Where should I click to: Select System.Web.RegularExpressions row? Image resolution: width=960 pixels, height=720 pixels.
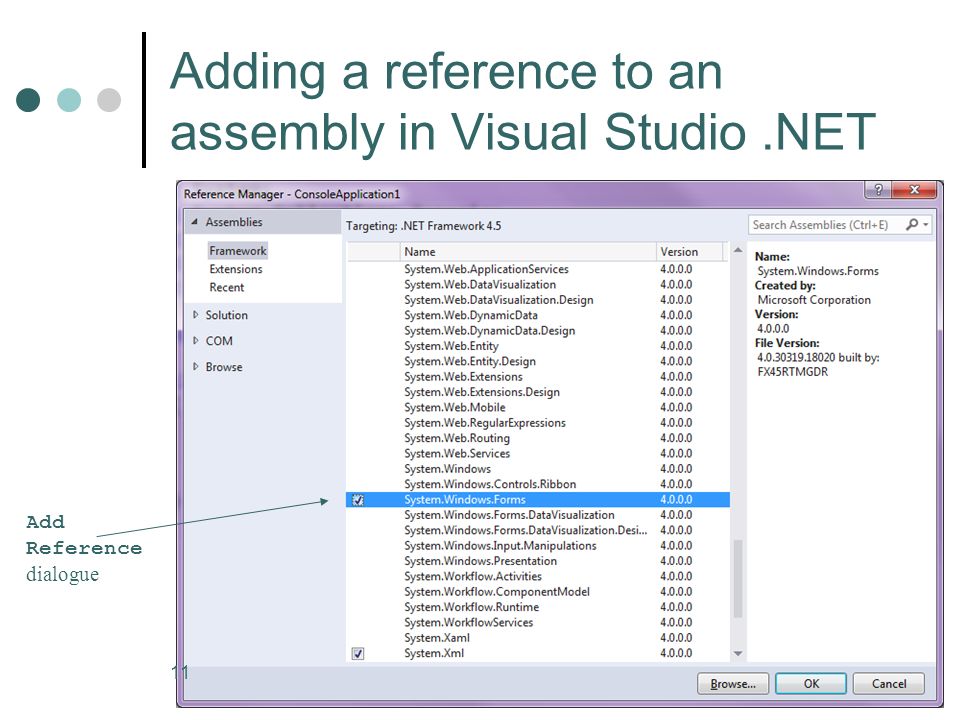point(538,422)
